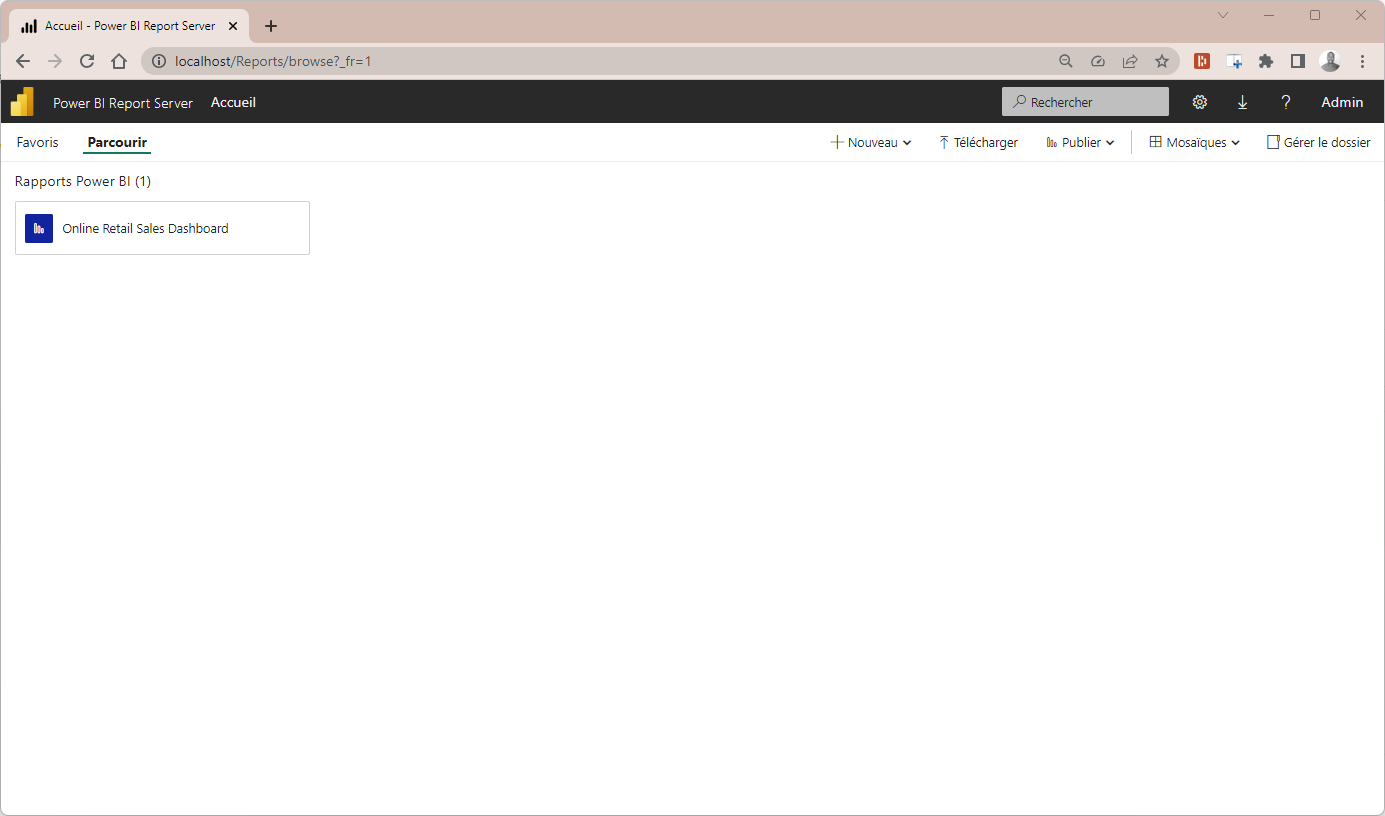Image resolution: width=1385 pixels, height=816 pixels.
Task: Click the Rapports Power BI (1) heading
Action: 83,181
